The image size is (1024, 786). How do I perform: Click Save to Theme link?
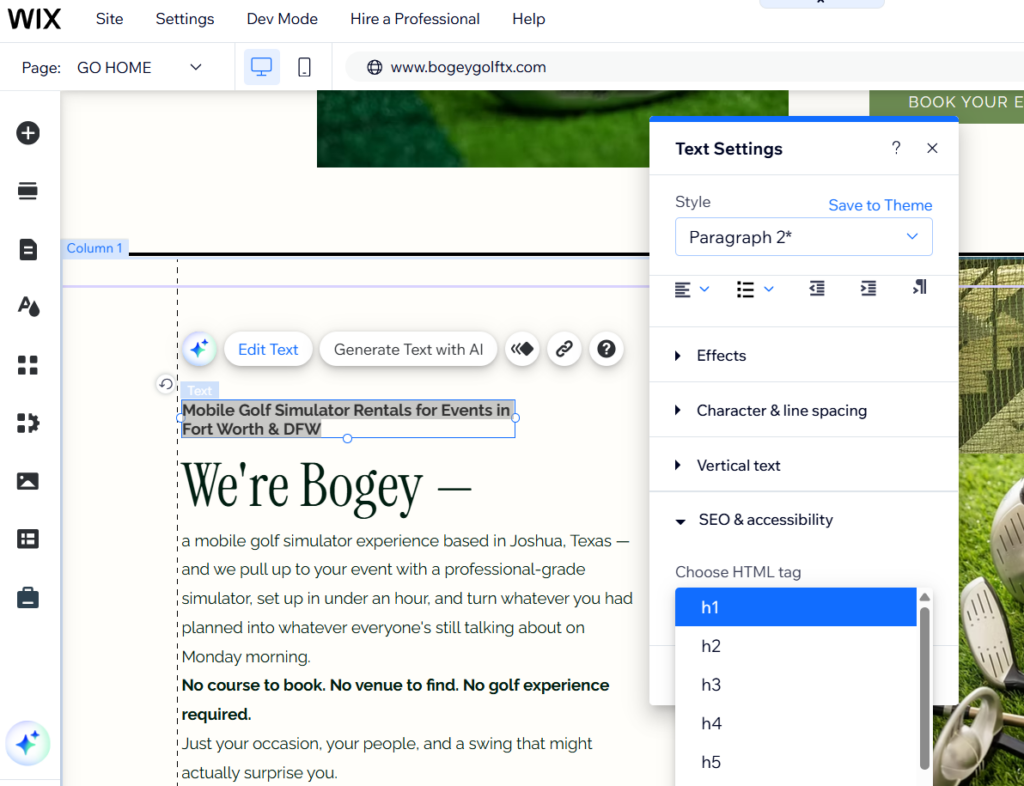(880, 205)
